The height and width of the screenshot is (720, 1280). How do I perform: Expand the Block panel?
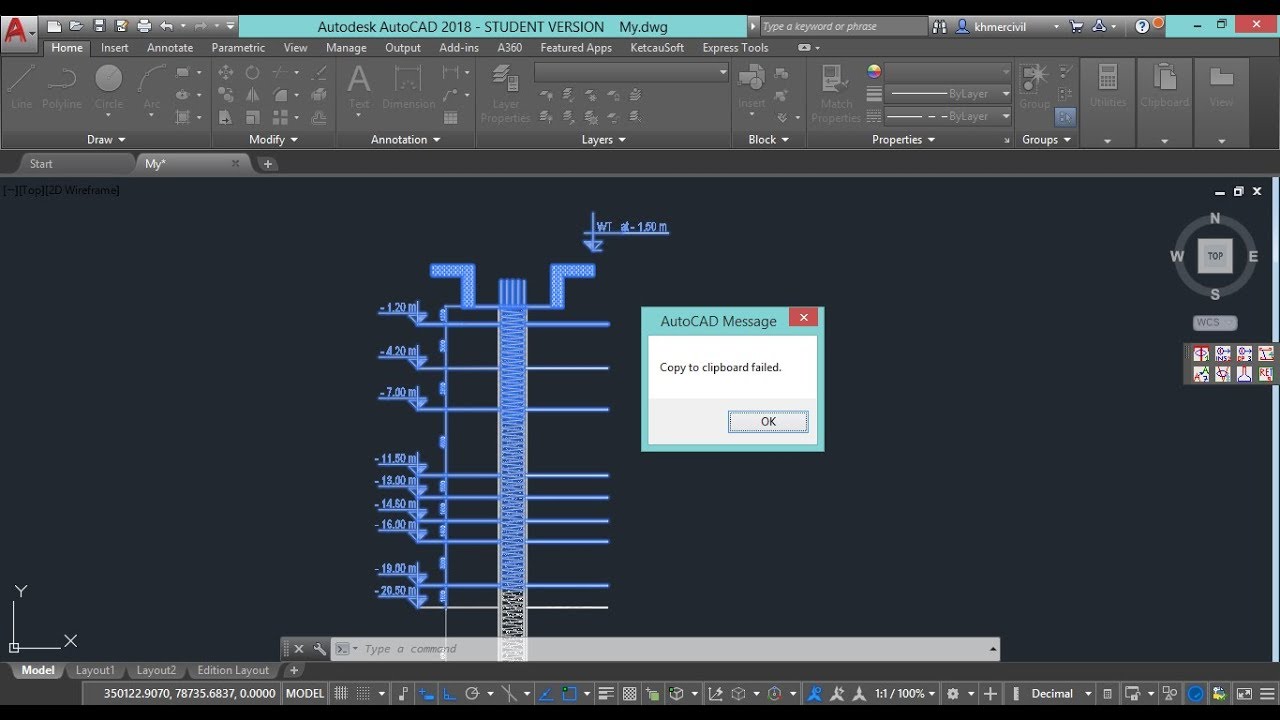coord(768,139)
